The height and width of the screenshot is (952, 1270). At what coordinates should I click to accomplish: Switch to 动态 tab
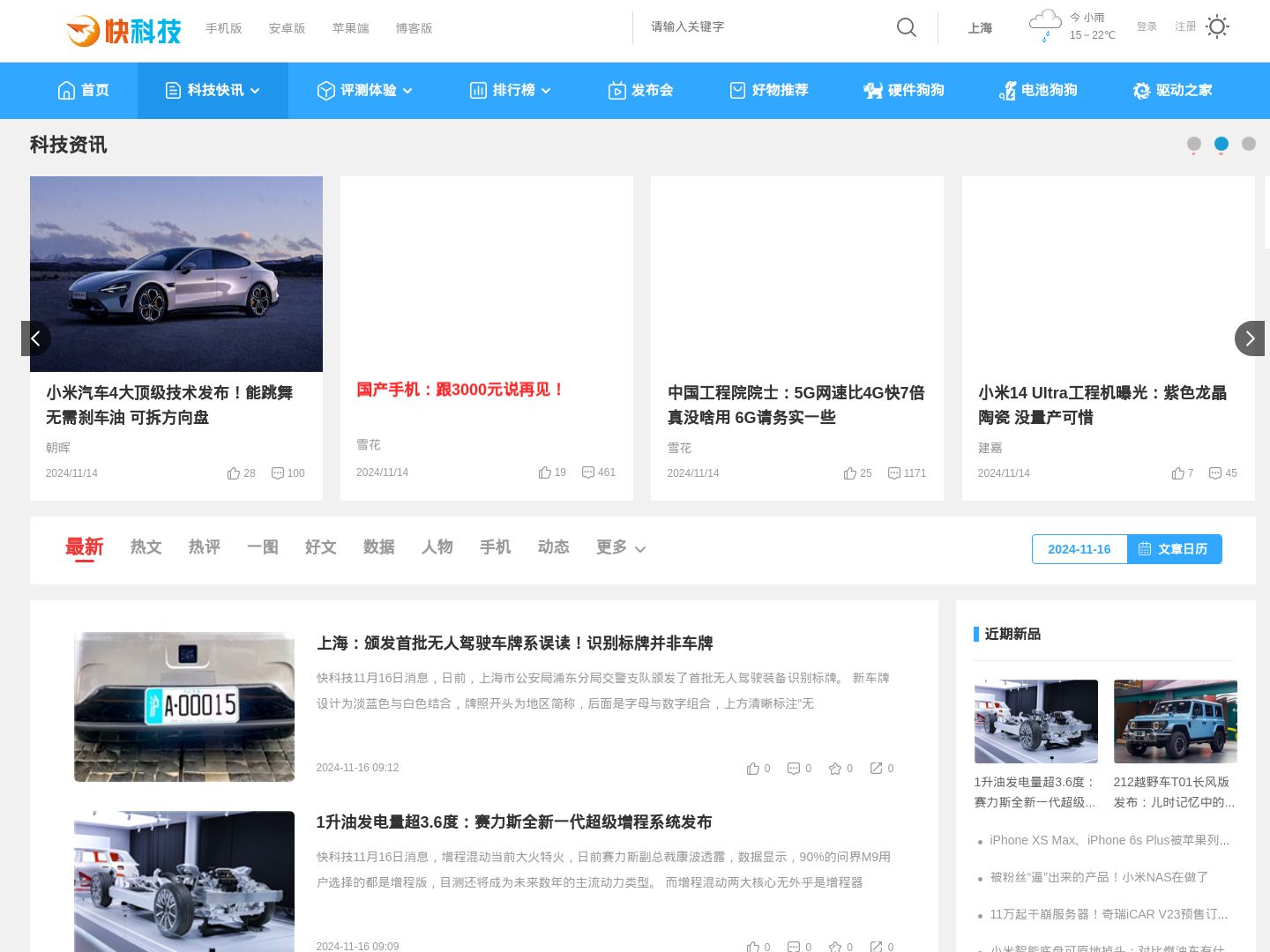554,547
